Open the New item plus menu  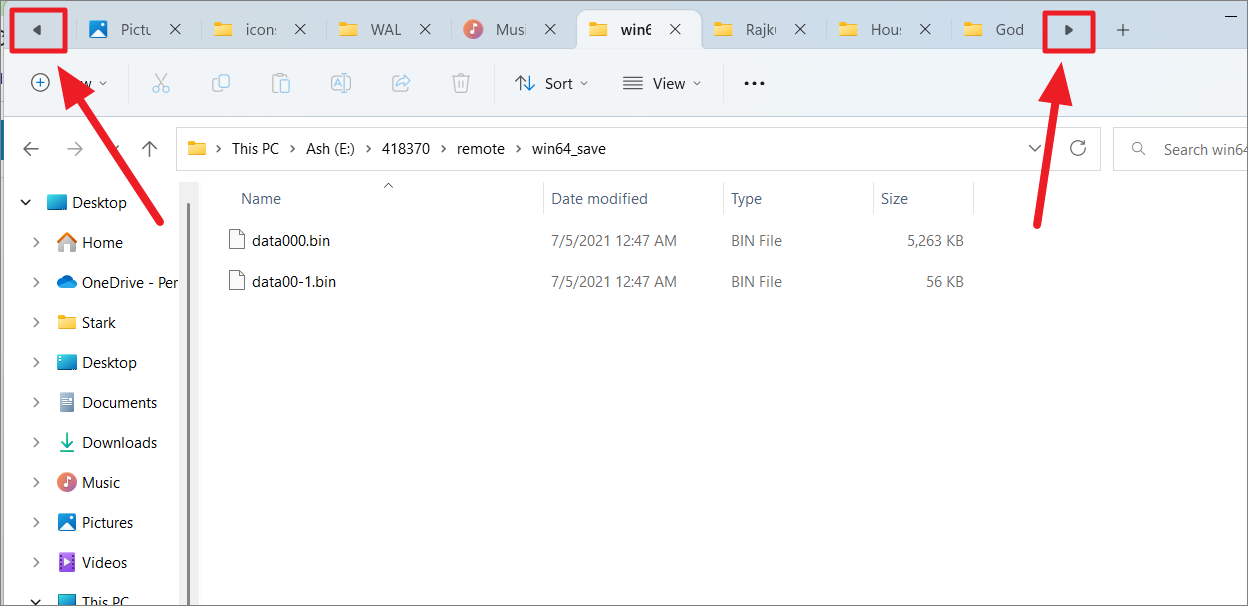[x=40, y=83]
